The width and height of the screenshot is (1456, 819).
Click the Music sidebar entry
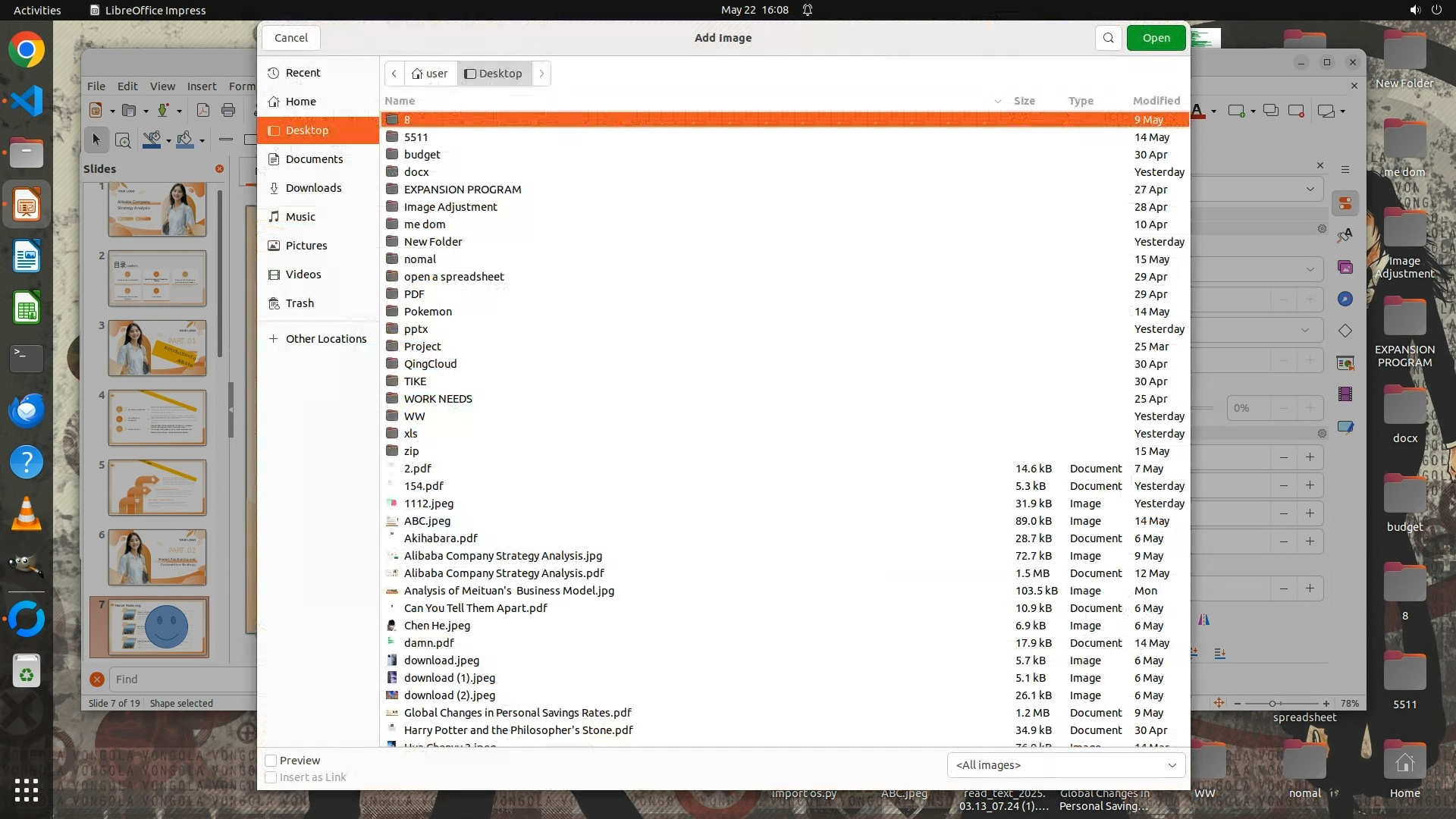pyautogui.click(x=300, y=217)
